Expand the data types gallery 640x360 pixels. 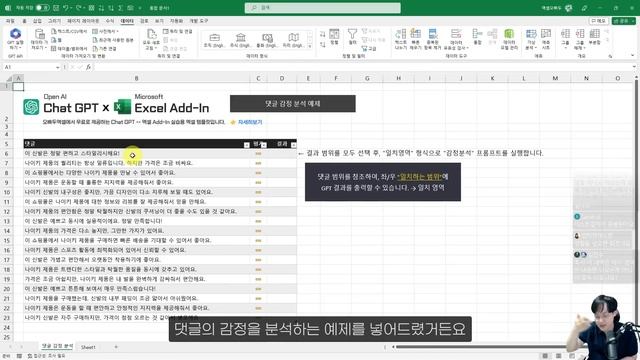(x=310, y=47)
